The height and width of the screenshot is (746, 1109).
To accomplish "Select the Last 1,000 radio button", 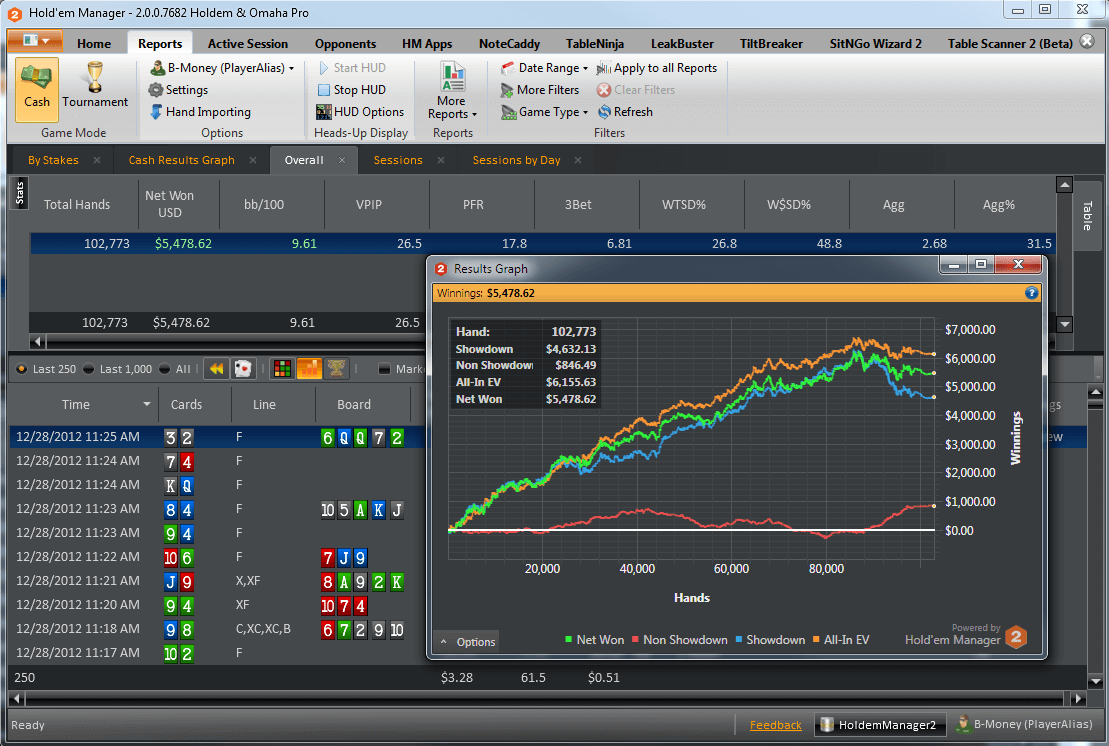I will (x=89, y=369).
